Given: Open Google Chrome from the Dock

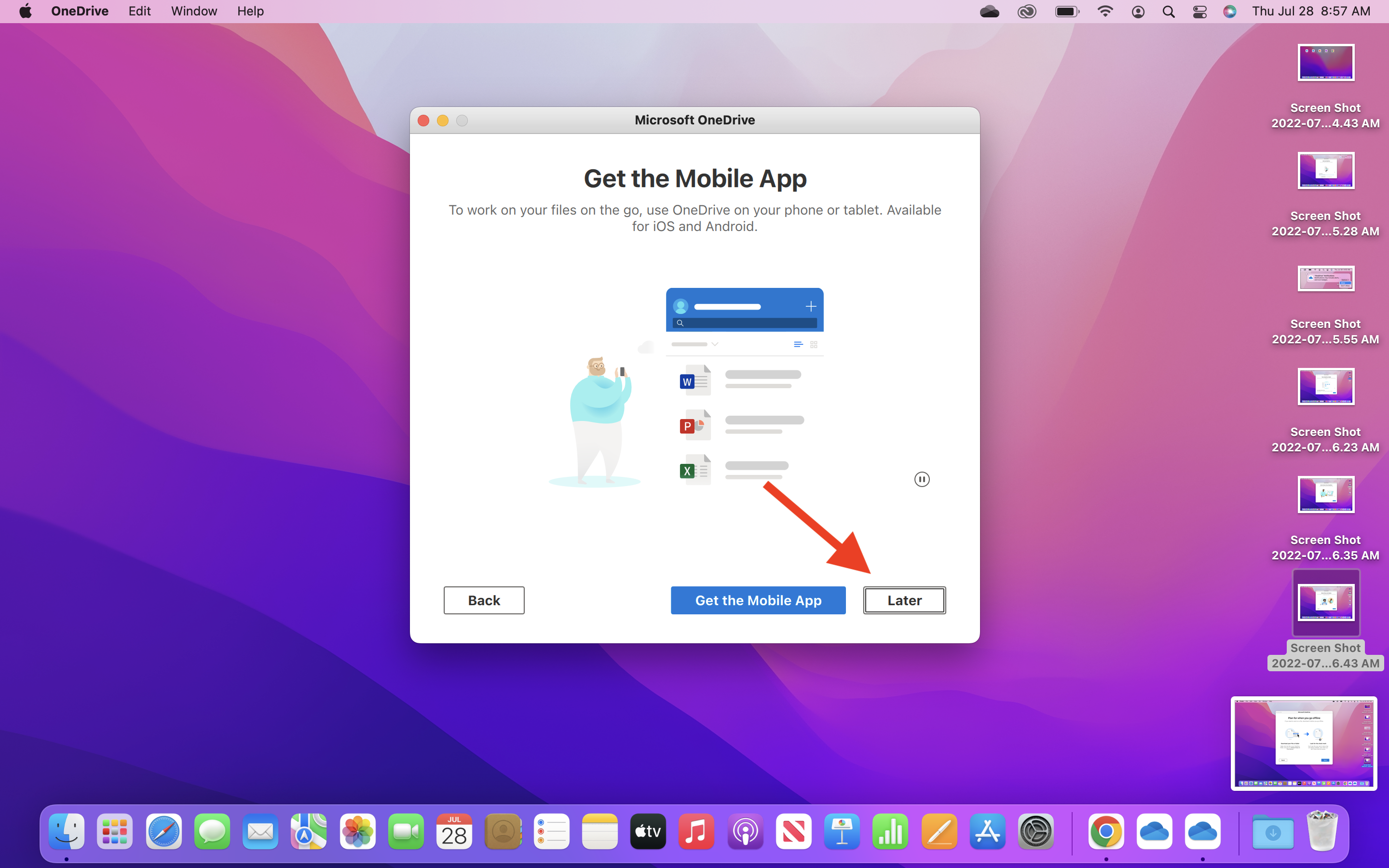Looking at the screenshot, I should (x=1106, y=831).
